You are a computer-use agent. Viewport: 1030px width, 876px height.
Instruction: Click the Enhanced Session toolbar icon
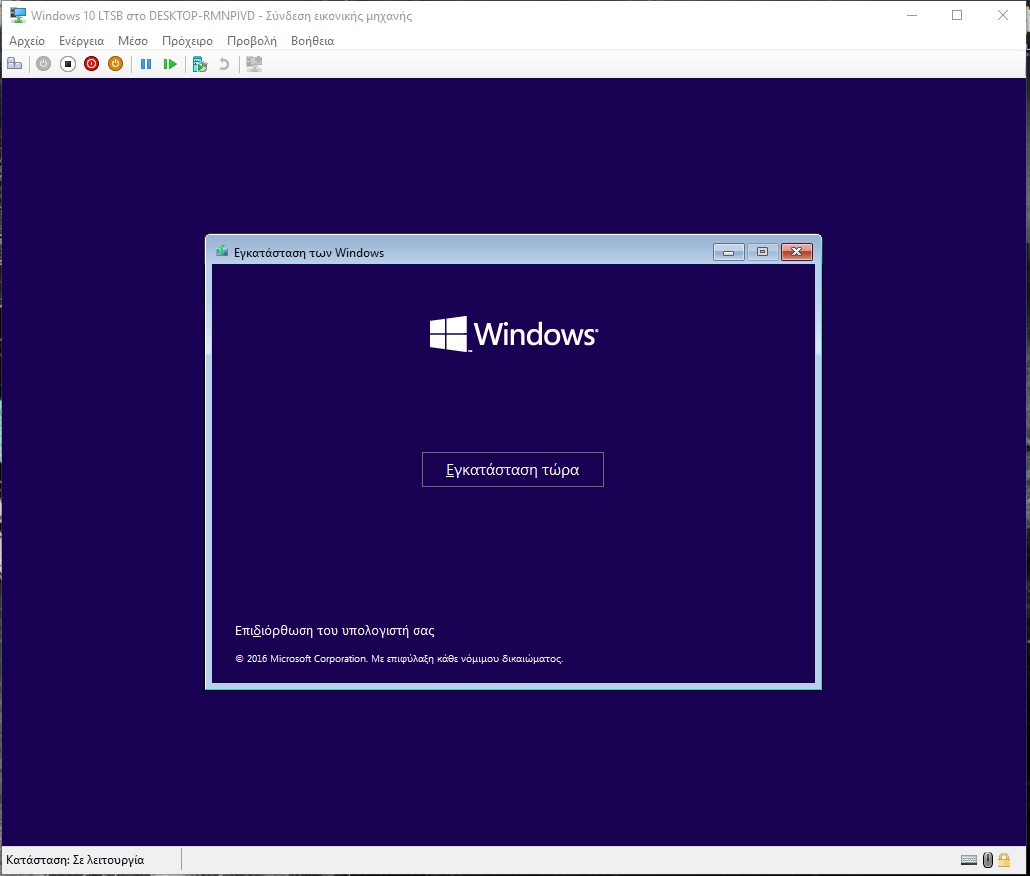click(254, 64)
